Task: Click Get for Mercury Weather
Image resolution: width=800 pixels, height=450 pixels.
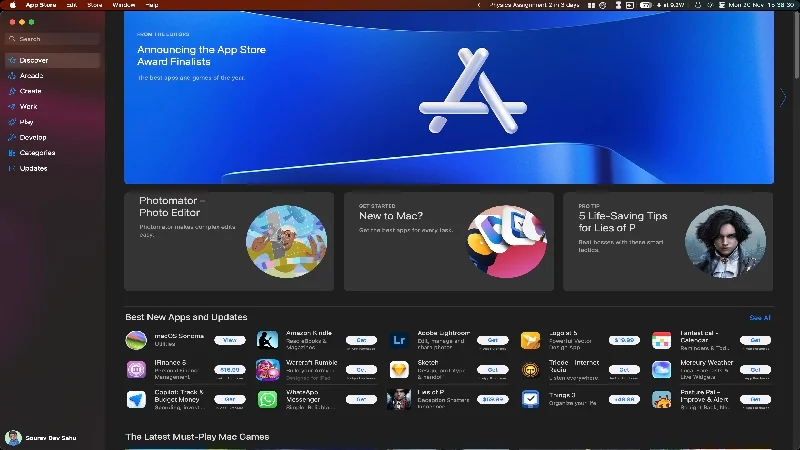Action: tap(755, 369)
